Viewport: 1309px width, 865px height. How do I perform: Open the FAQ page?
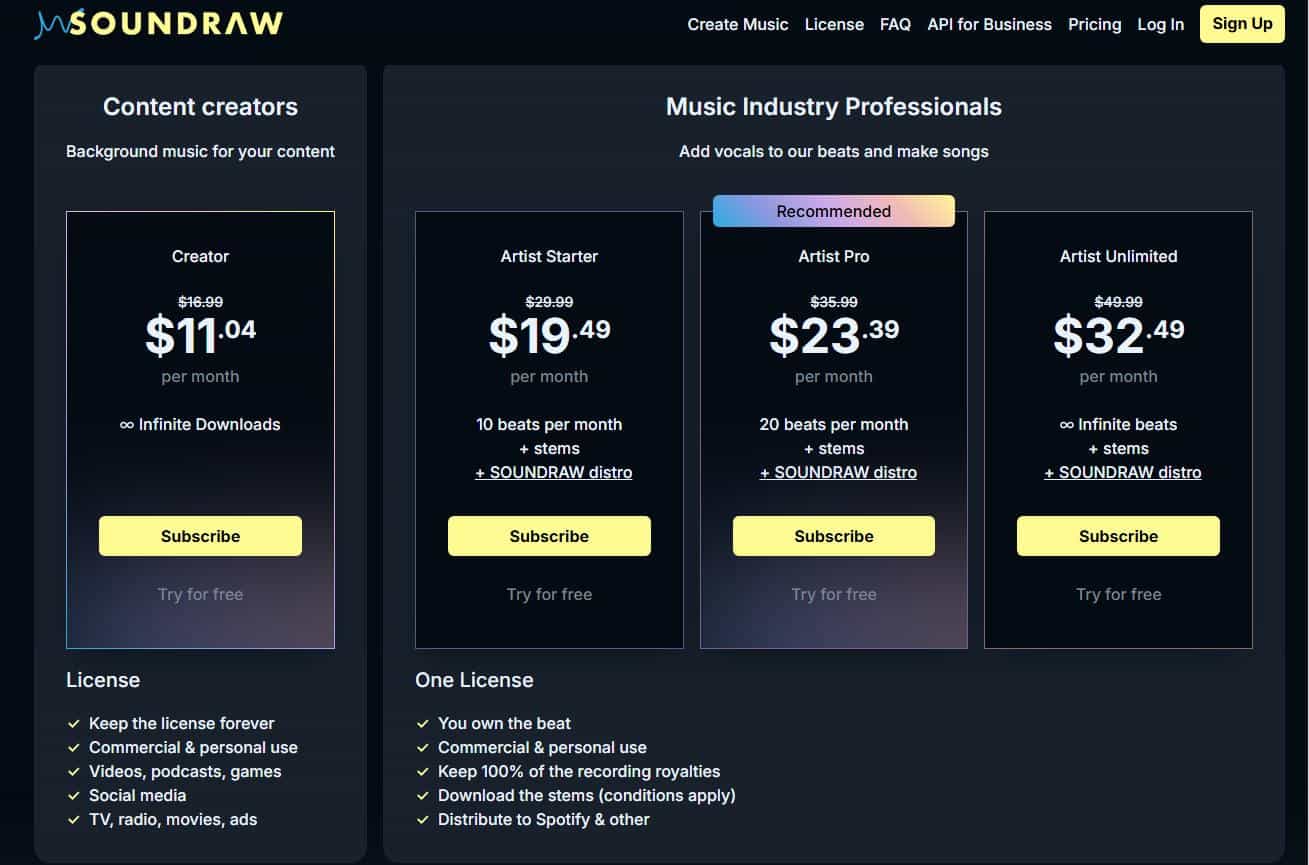click(895, 24)
